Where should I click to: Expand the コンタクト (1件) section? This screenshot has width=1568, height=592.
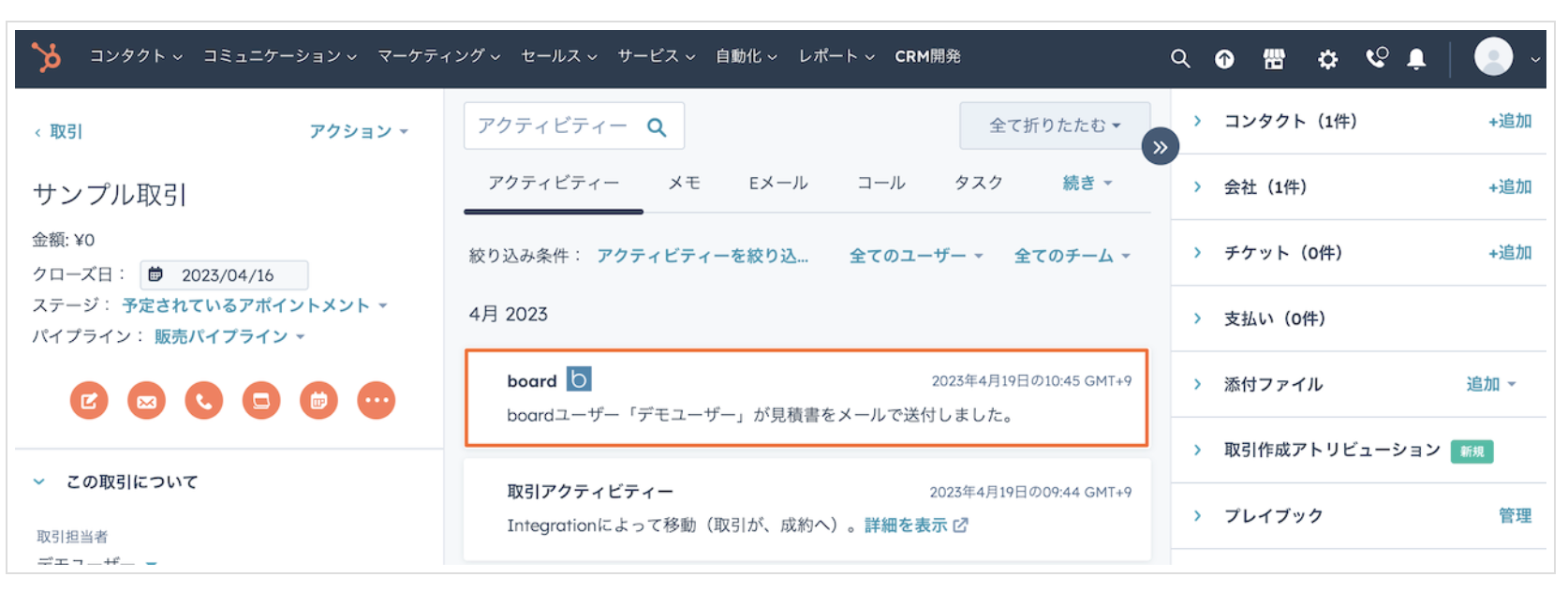(1197, 122)
